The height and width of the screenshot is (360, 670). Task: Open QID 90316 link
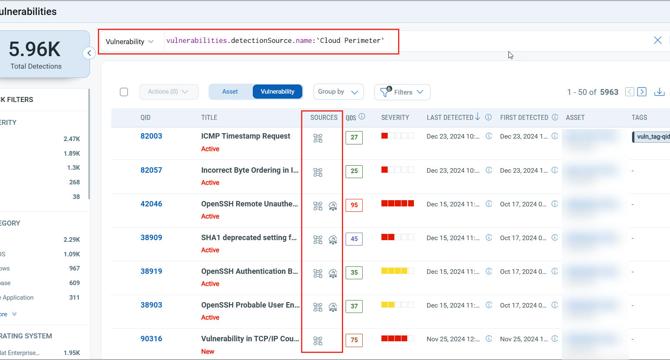(x=151, y=339)
